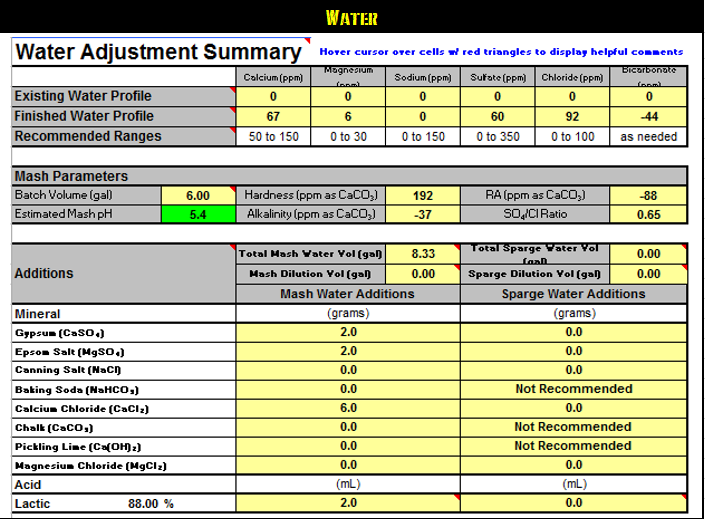Click the Hardness value cell showing 192
Image resolution: width=705 pixels, height=519 pixels.
coord(422,196)
